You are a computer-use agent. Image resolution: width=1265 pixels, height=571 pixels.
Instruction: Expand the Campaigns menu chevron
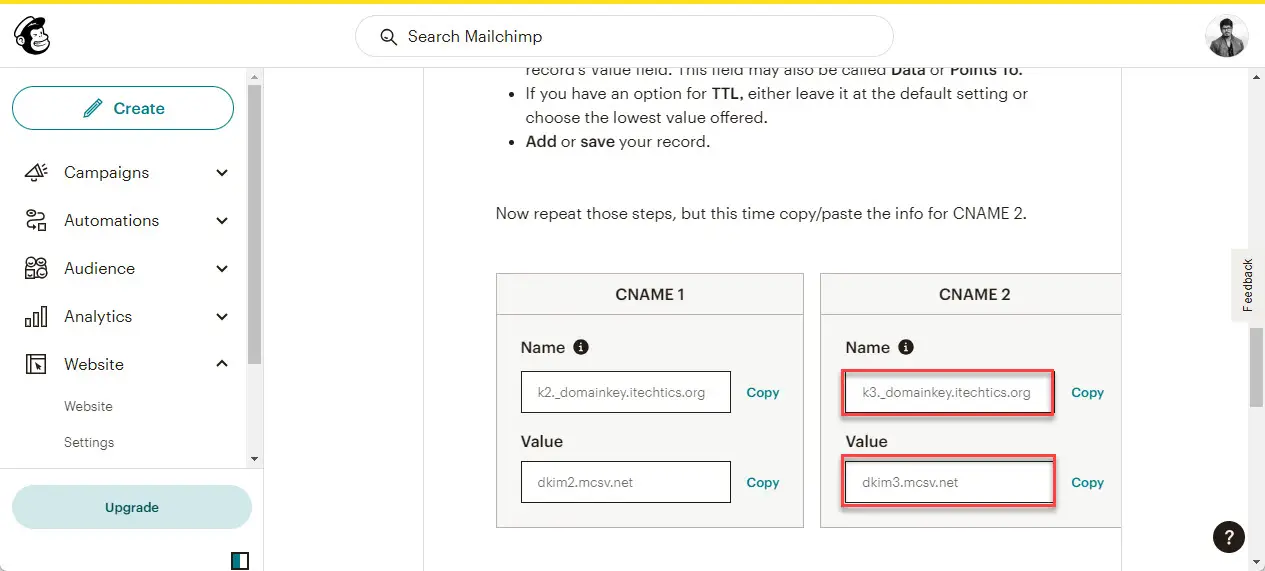click(222, 172)
